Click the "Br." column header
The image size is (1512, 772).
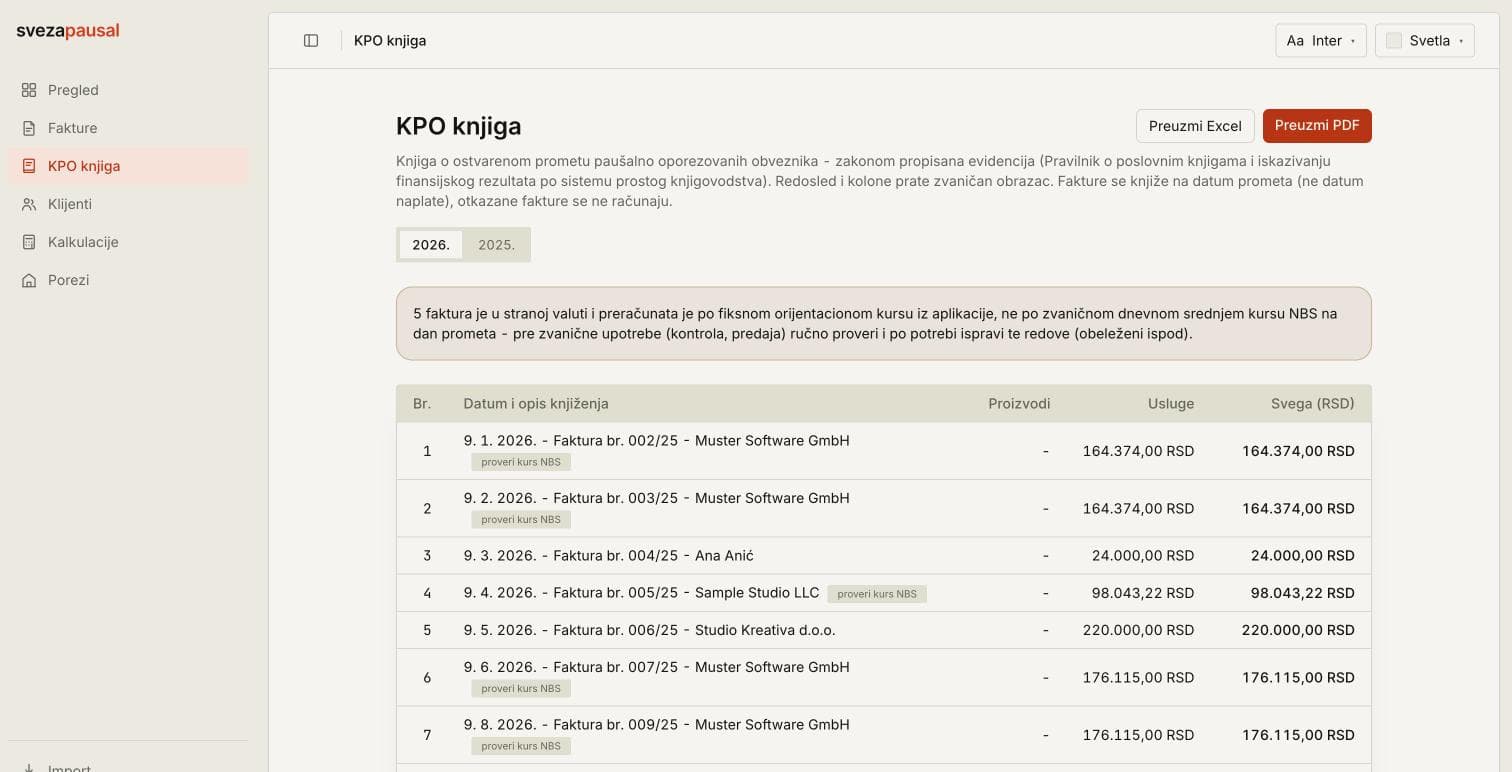[422, 404]
